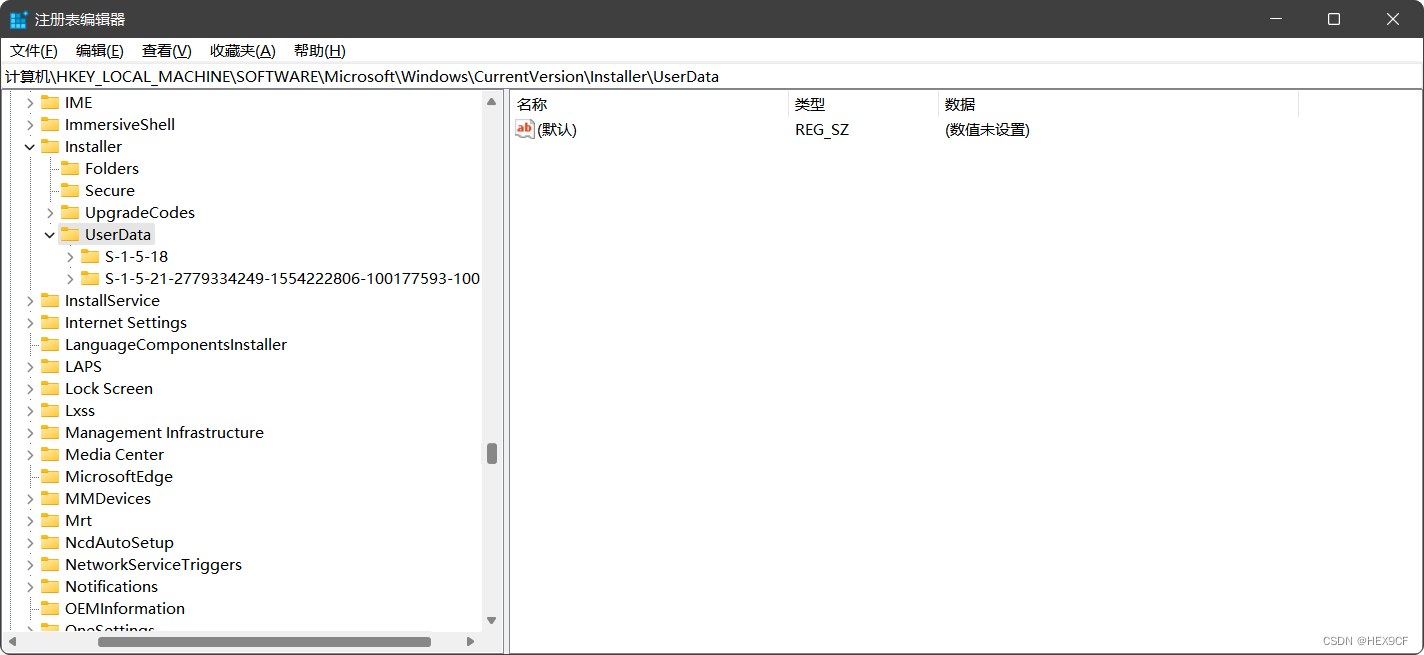Select the LAPS folder icon
This screenshot has height=655, width=1424.
pos(50,367)
